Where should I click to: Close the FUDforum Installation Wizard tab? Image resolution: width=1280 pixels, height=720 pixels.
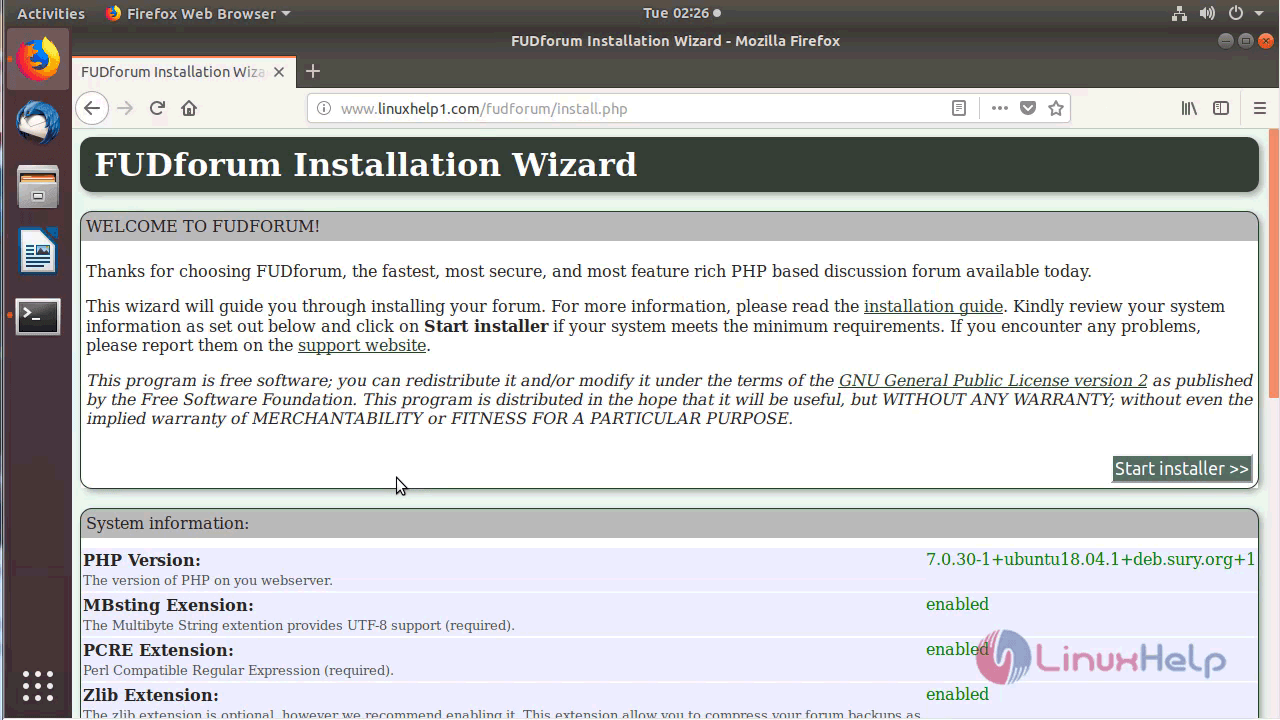click(x=279, y=72)
